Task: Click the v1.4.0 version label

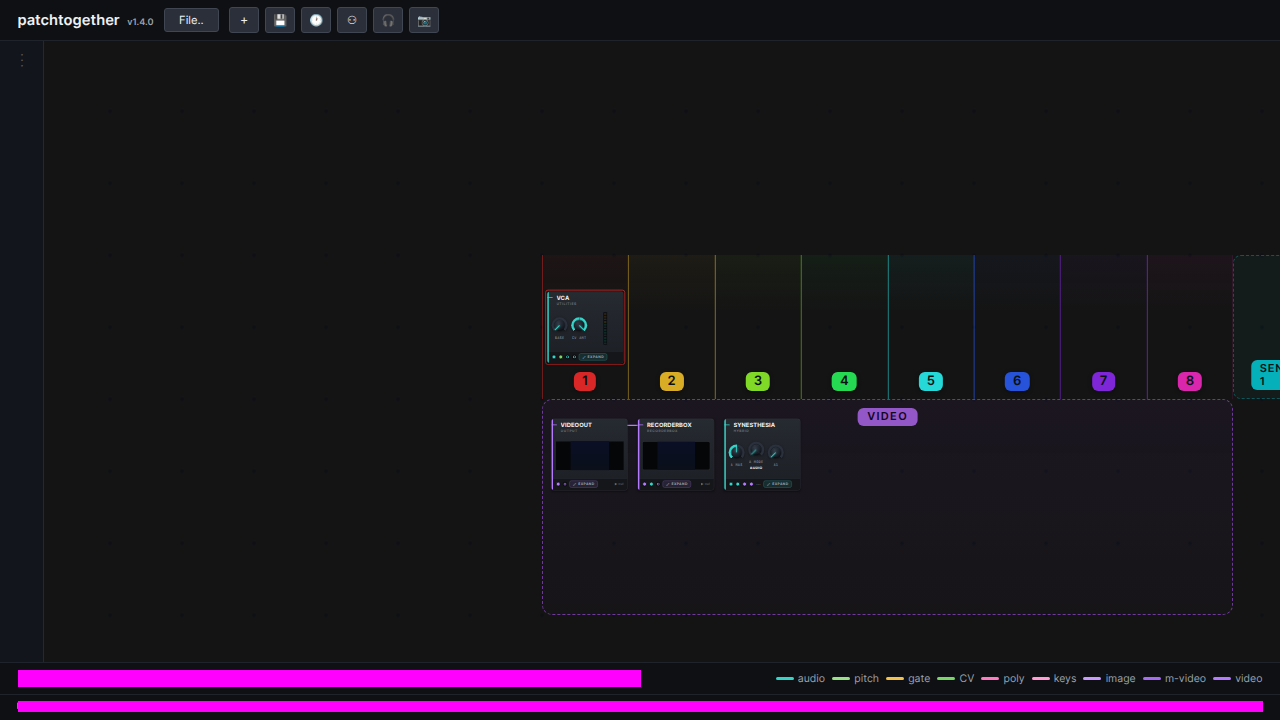Action: click(140, 22)
